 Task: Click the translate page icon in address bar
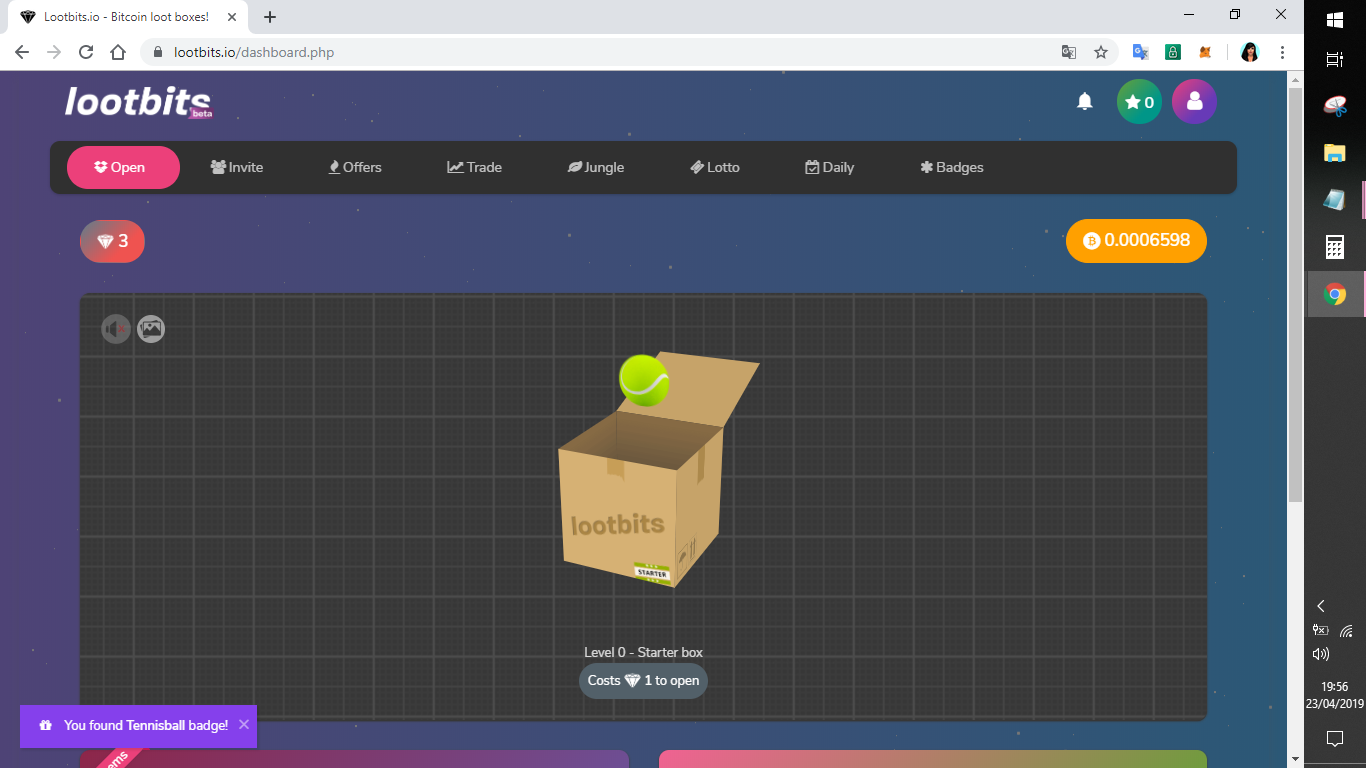point(1069,52)
